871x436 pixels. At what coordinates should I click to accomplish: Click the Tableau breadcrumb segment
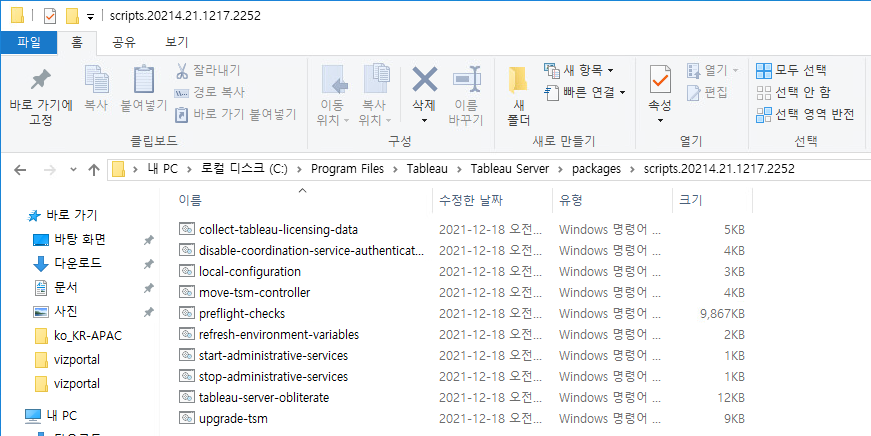427,169
